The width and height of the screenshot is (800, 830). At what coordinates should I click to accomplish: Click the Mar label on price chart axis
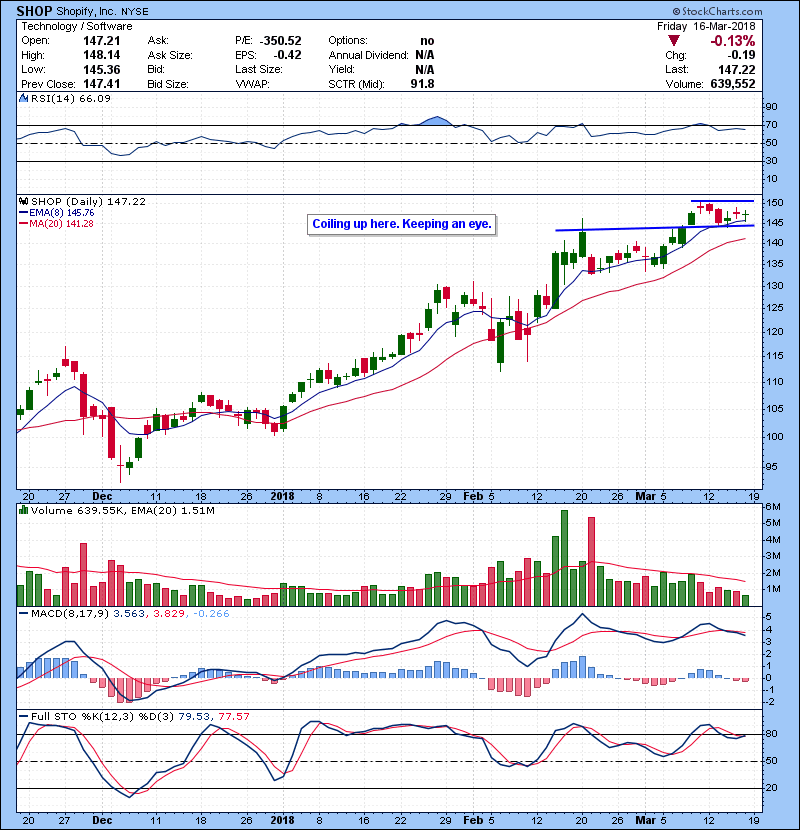645,496
